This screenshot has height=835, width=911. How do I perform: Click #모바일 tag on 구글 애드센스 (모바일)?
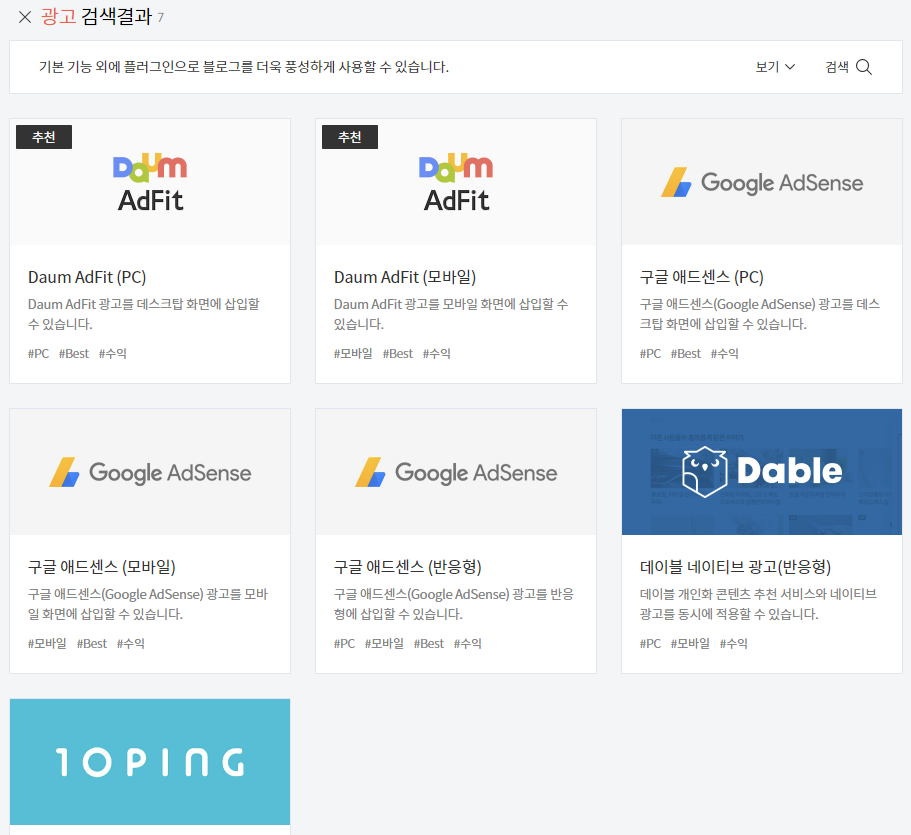pyautogui.click(x=47, y=643)
